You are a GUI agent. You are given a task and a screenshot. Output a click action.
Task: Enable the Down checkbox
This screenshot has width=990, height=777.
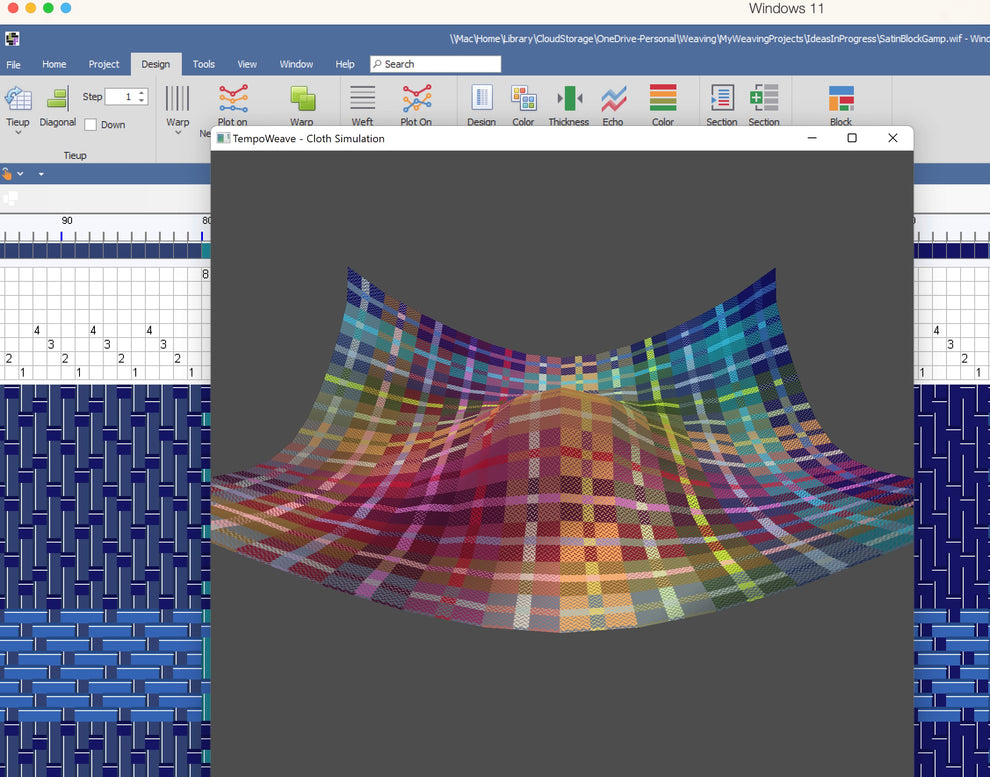(90, 124)
